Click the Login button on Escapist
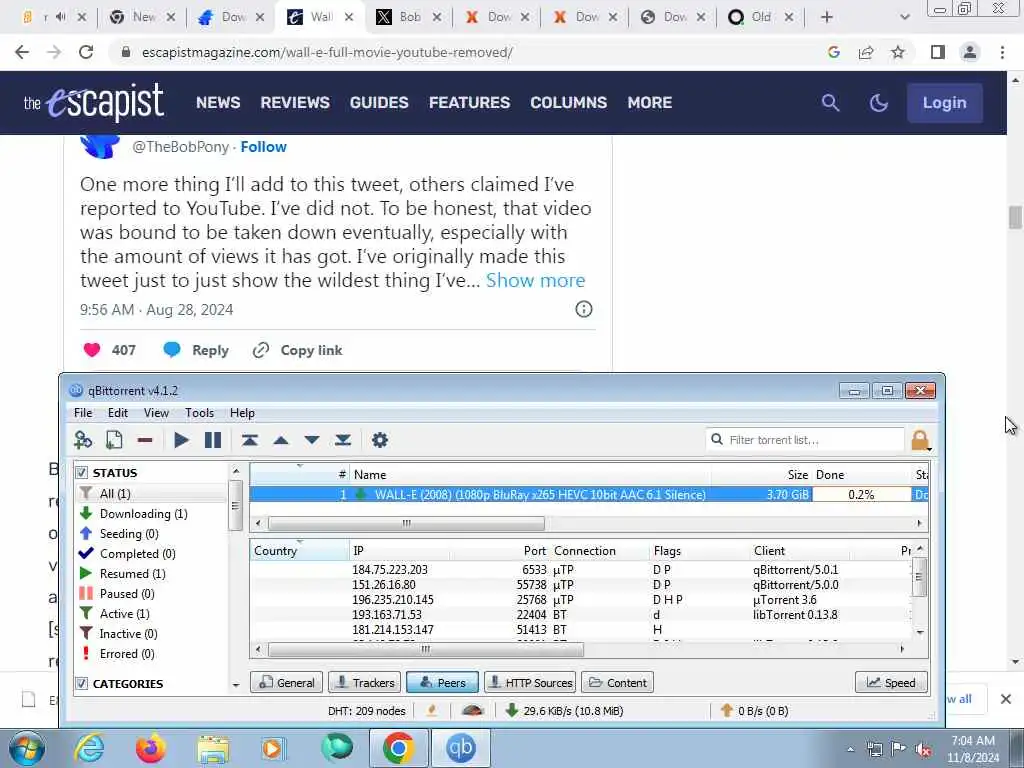The height and width of the screenshot is (768, 1024). (x=944, y=103)
